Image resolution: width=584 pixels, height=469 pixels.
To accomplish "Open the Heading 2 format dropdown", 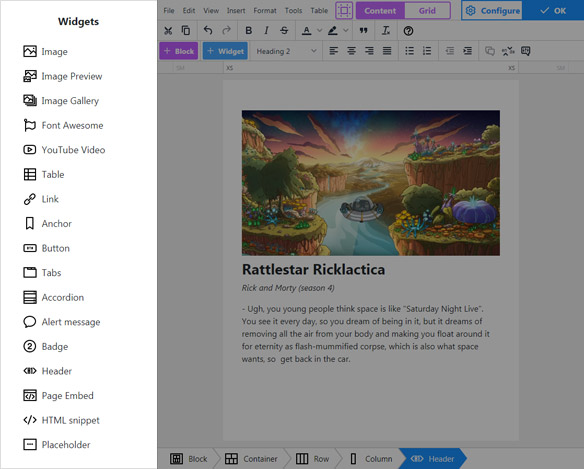I will (286, 51).
